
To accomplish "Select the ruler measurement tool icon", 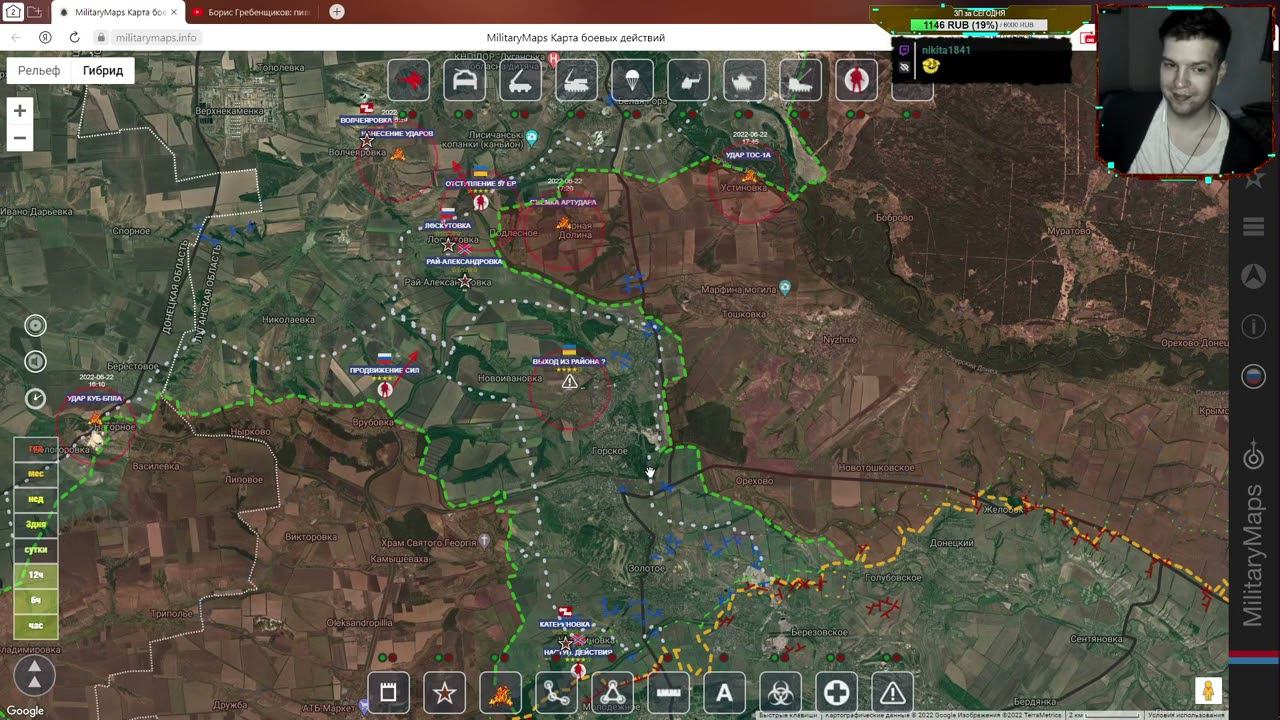I will pos(669,692).
